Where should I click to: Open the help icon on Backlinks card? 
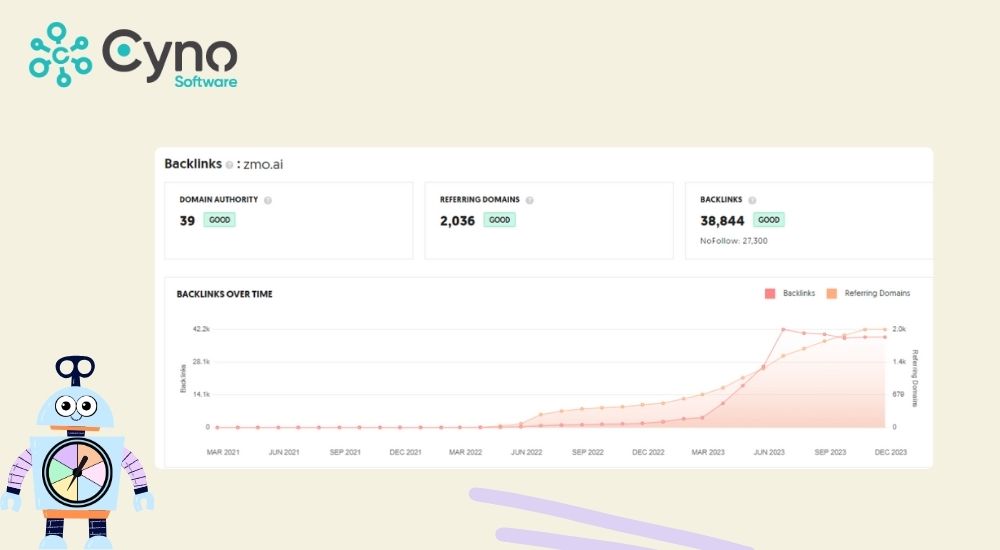tap(752, 200)
